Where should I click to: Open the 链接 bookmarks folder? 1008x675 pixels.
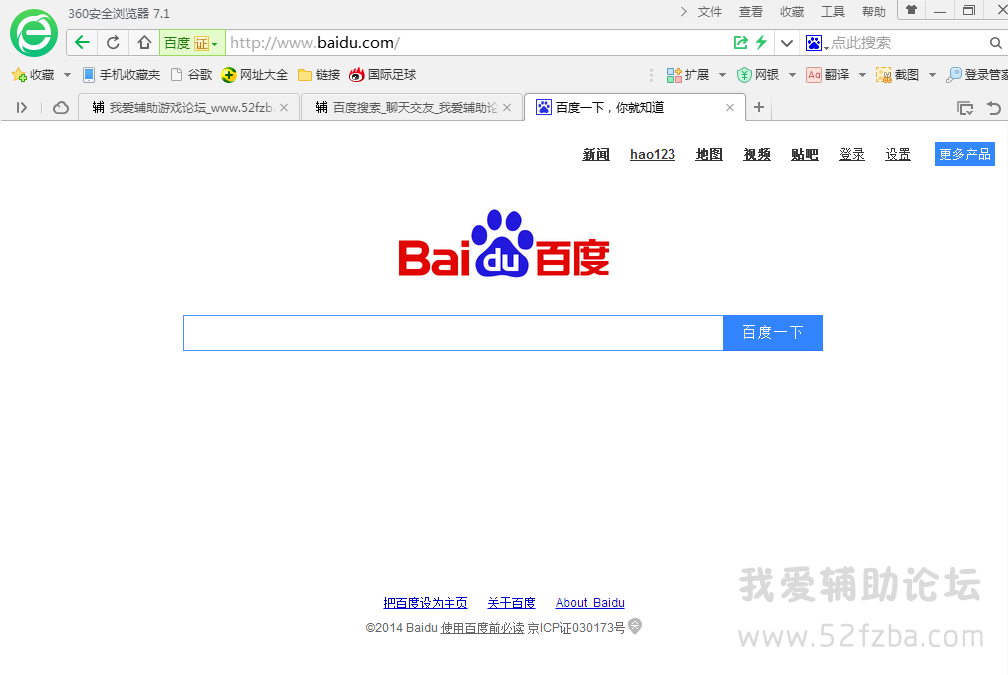tap(319, 75)
